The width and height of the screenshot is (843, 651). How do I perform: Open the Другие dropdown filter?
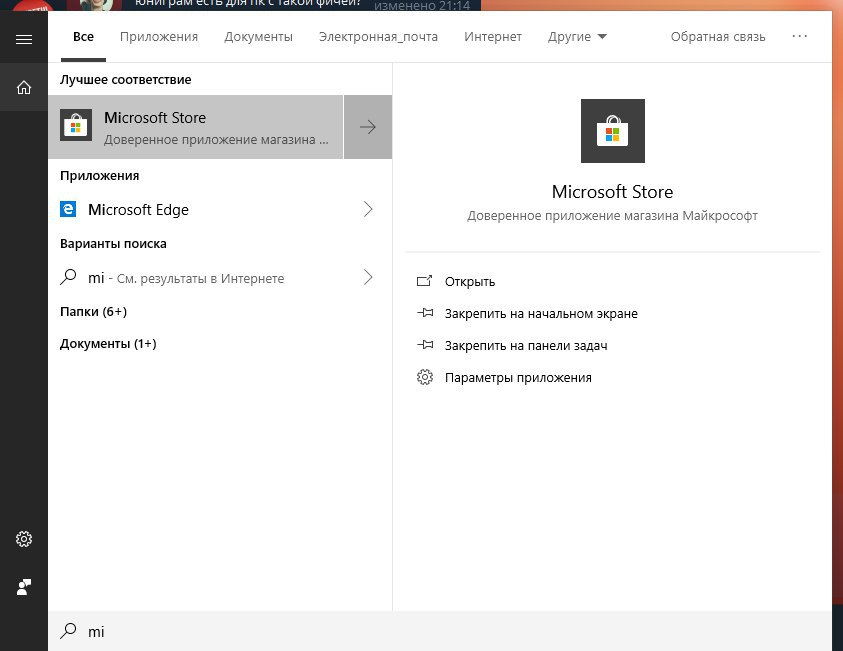click(x=577, y=37)
